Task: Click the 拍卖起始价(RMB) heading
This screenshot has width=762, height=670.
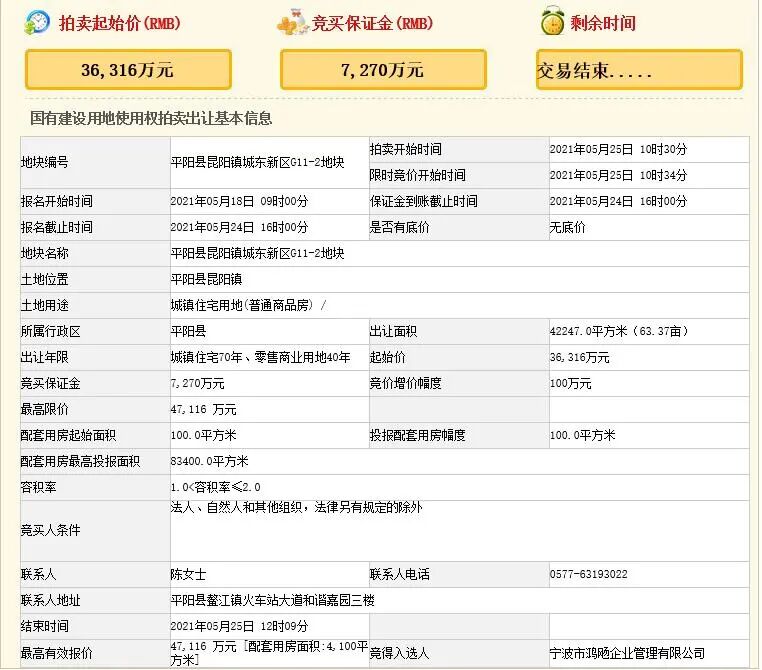Action: point(120,23)
